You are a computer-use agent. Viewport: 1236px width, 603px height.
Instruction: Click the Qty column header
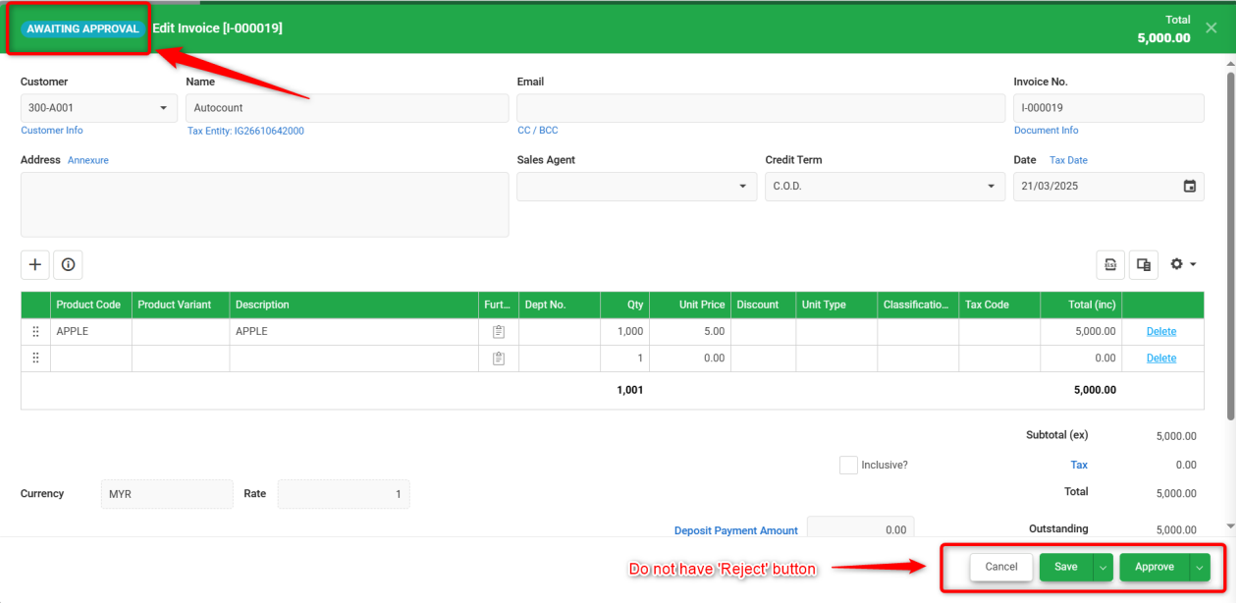pos(625,305)
